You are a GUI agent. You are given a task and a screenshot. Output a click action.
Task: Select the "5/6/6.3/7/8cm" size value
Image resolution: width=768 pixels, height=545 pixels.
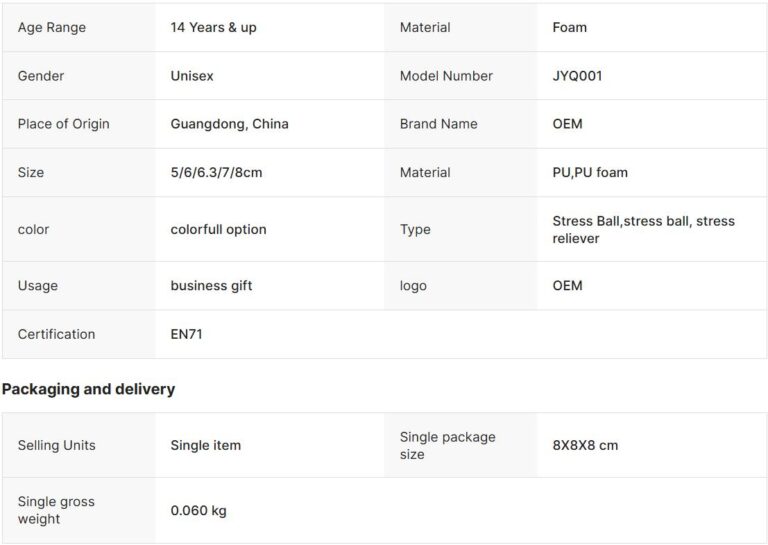[x=217, y=172]
